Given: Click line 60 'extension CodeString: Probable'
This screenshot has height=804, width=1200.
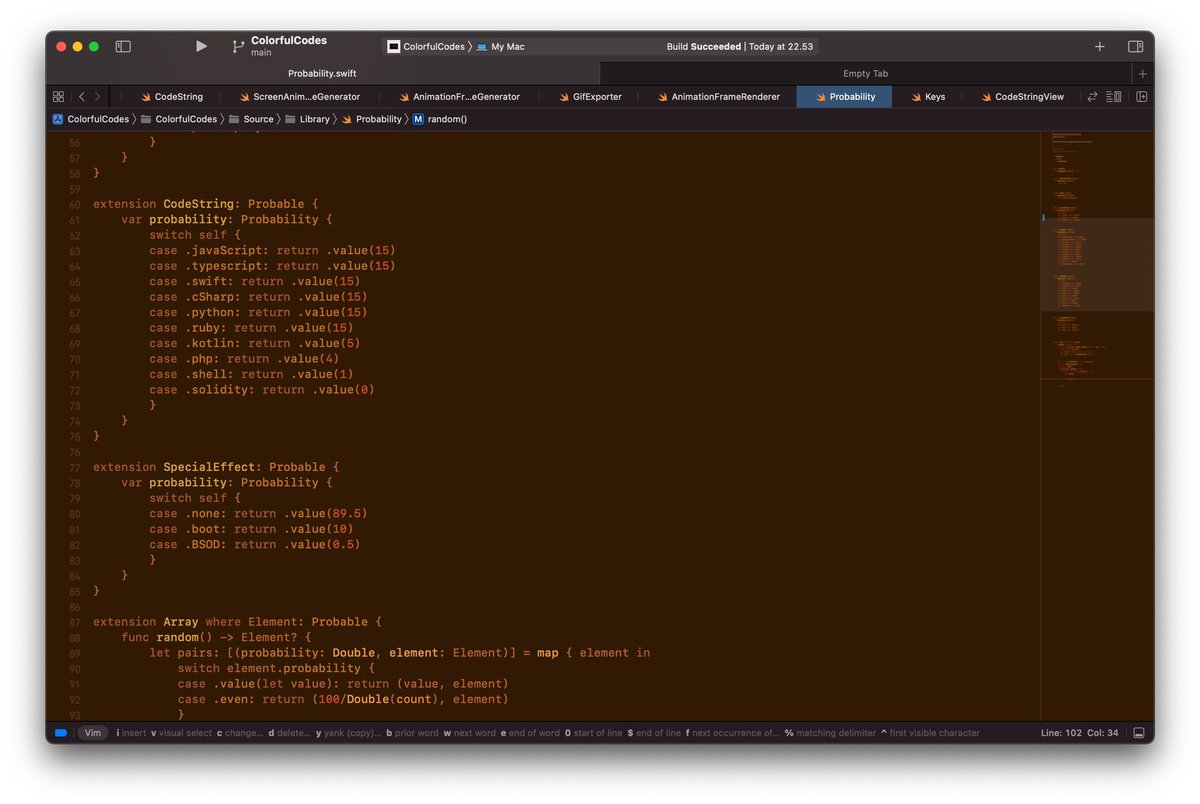Looking at the screenshot, I should coord(205,204).
